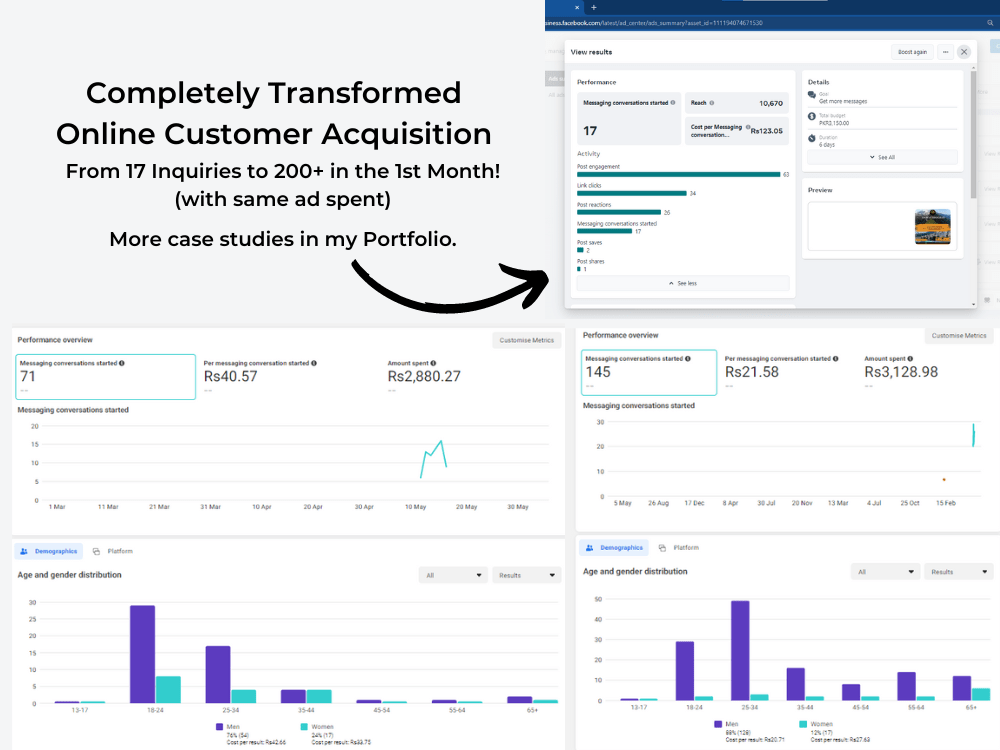Open the ad preview thumbnail image
This screenshot has height=750, width=1000.
932,226
